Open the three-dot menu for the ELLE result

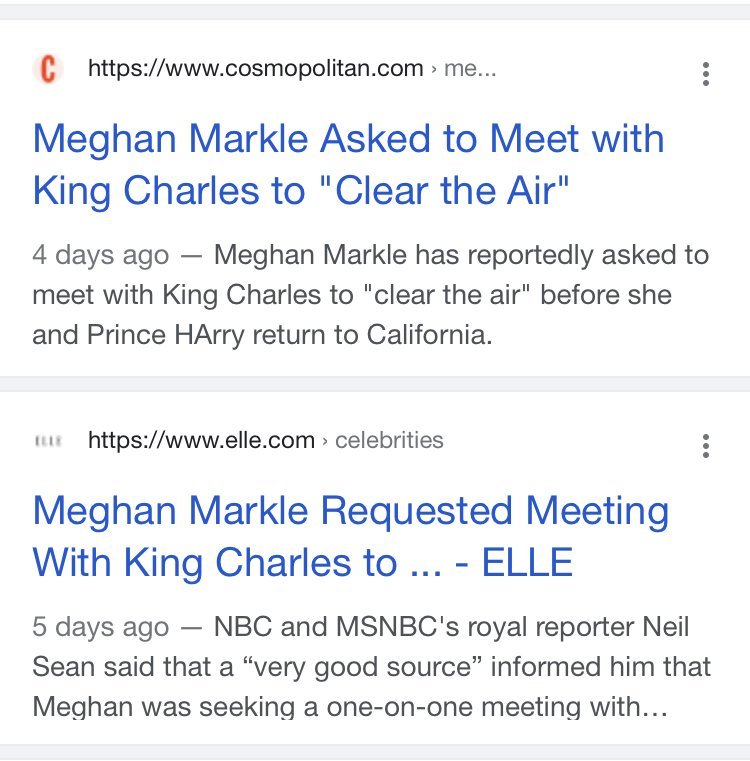[x=706, y=445]
